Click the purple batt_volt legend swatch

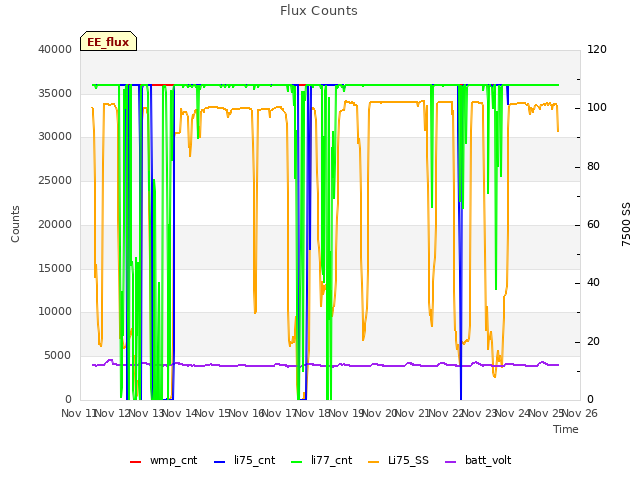[450, 462]
